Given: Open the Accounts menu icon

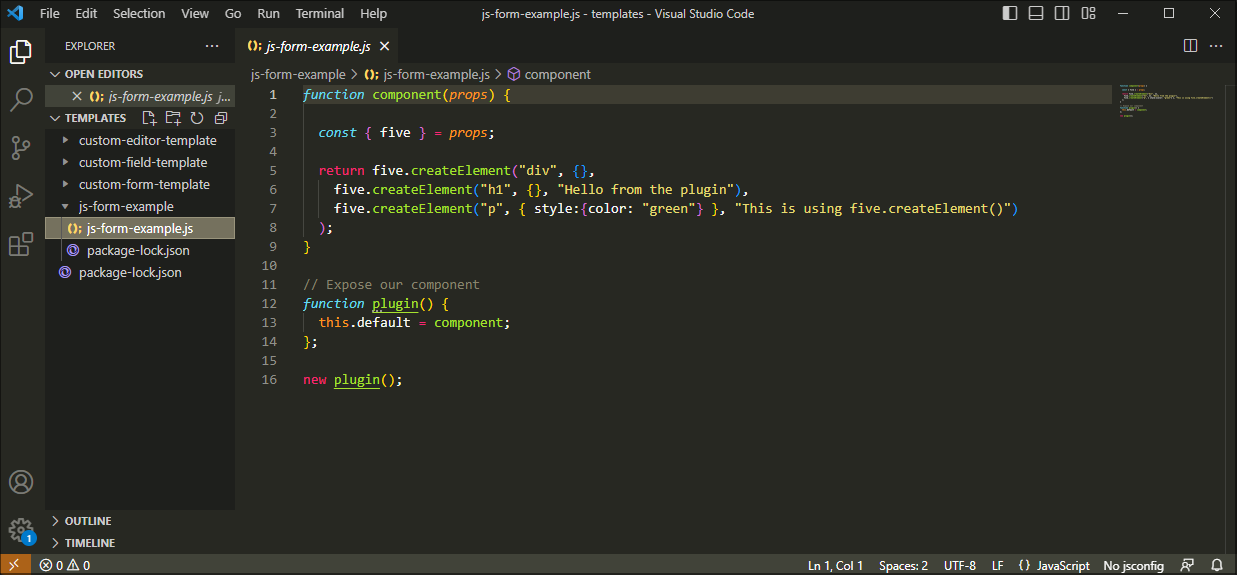Looking at the screenshot, I should coord(21,482).
